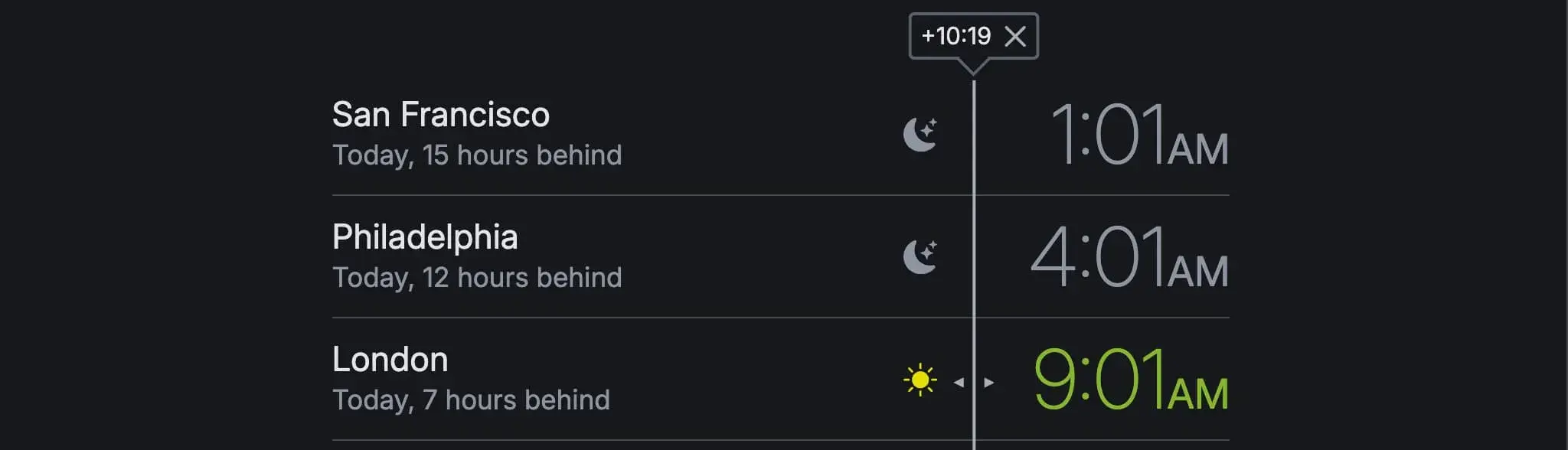
Task: Click the scrubber tooltip pointer
Action: 974,67
